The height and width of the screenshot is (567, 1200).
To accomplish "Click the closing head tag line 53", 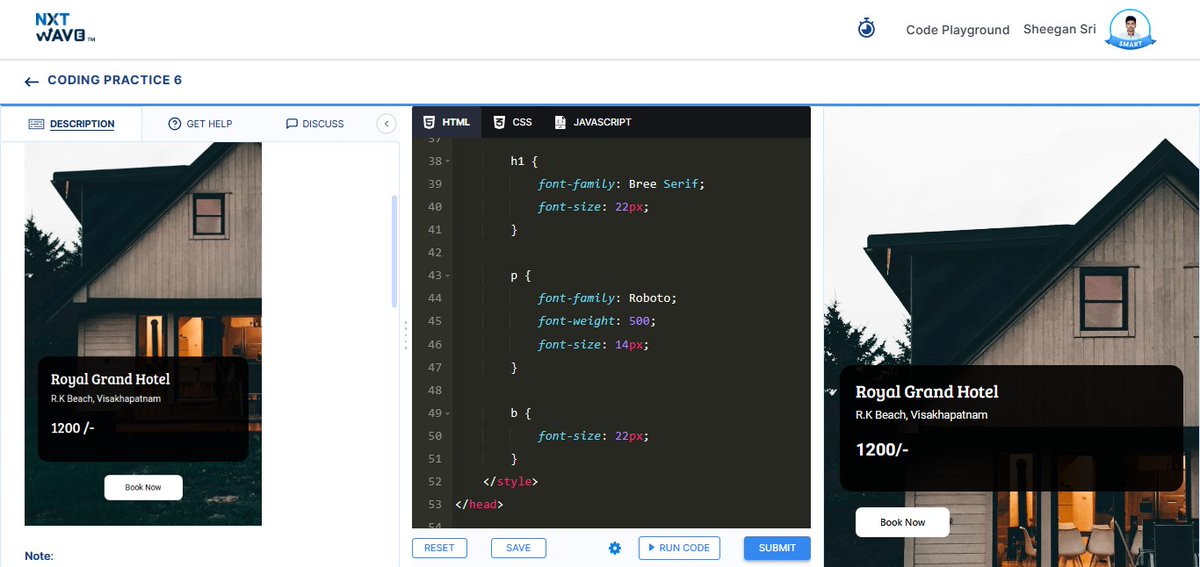I will (478, 505).
